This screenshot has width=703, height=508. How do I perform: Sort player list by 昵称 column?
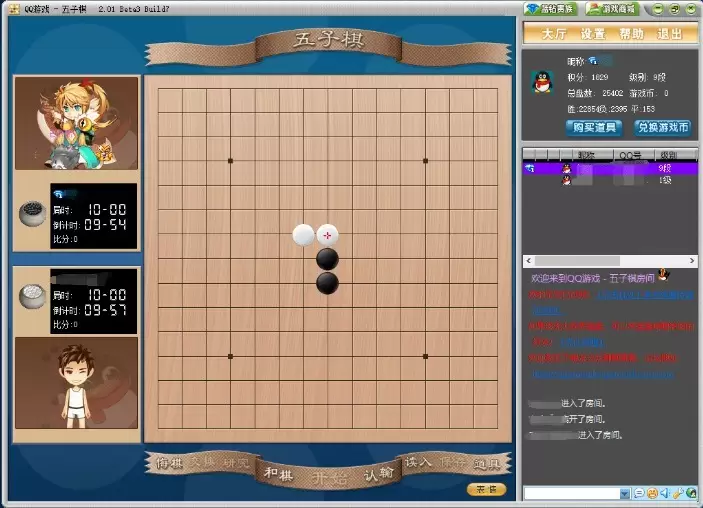click(x=586, y=155)
